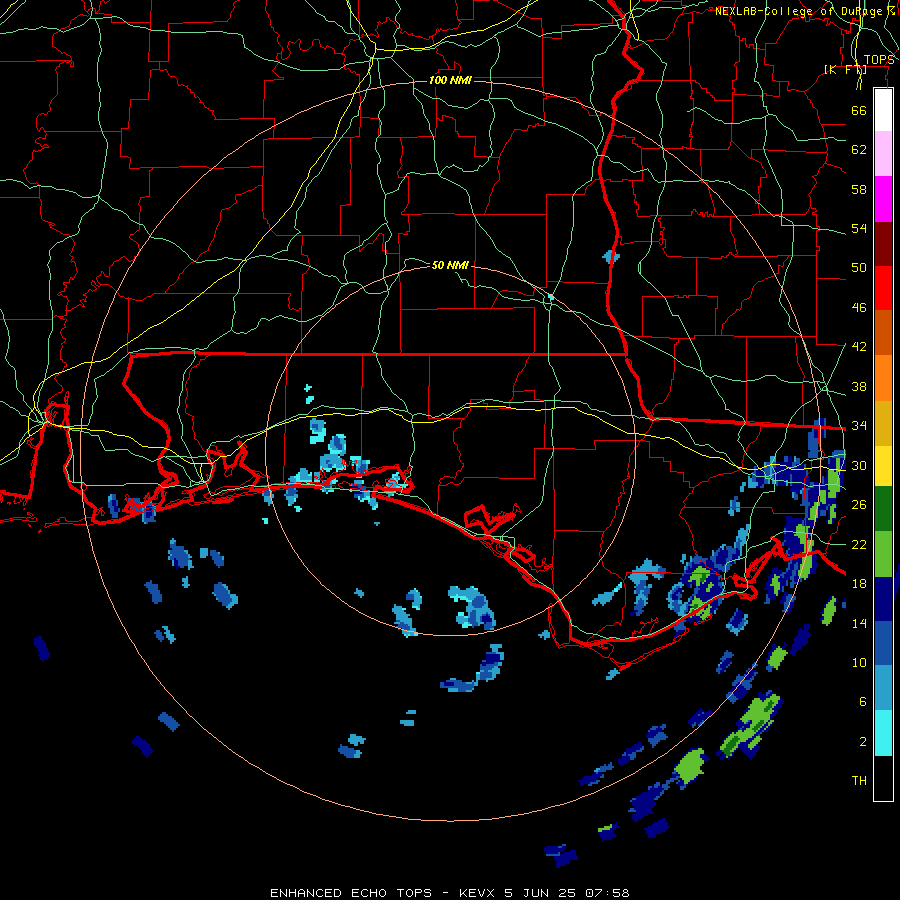Pick the cyan legend swatch
Image resolution: width=900 pixels, height=900 pixels.
[883, 733]
